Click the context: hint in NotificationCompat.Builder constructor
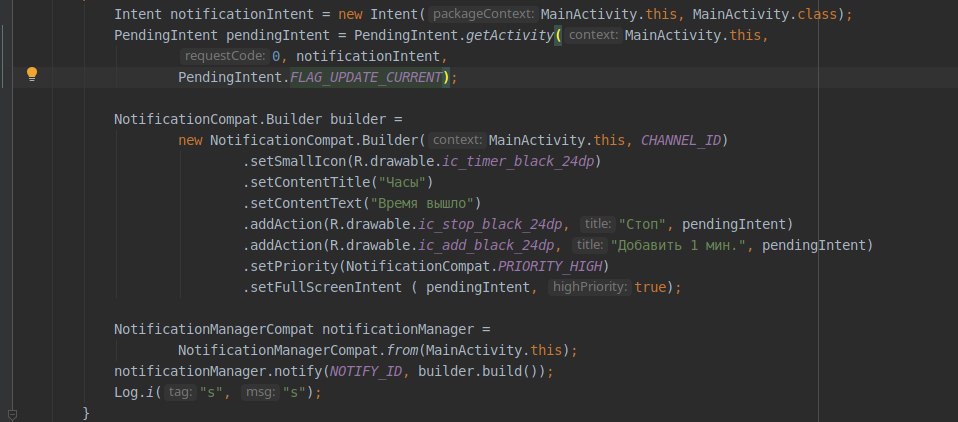This screenshot has height=422, width=958. 457,140
